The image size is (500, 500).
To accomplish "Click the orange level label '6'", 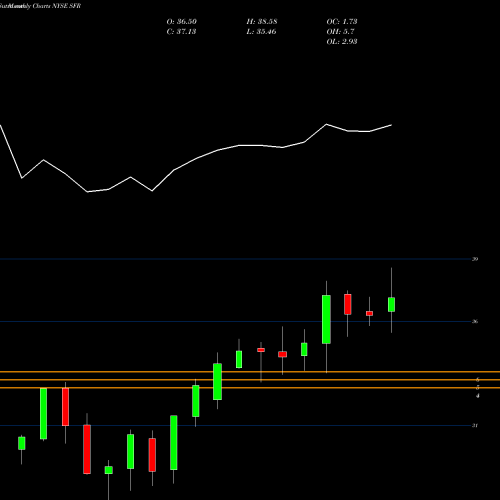I will (x=478, y=380).
